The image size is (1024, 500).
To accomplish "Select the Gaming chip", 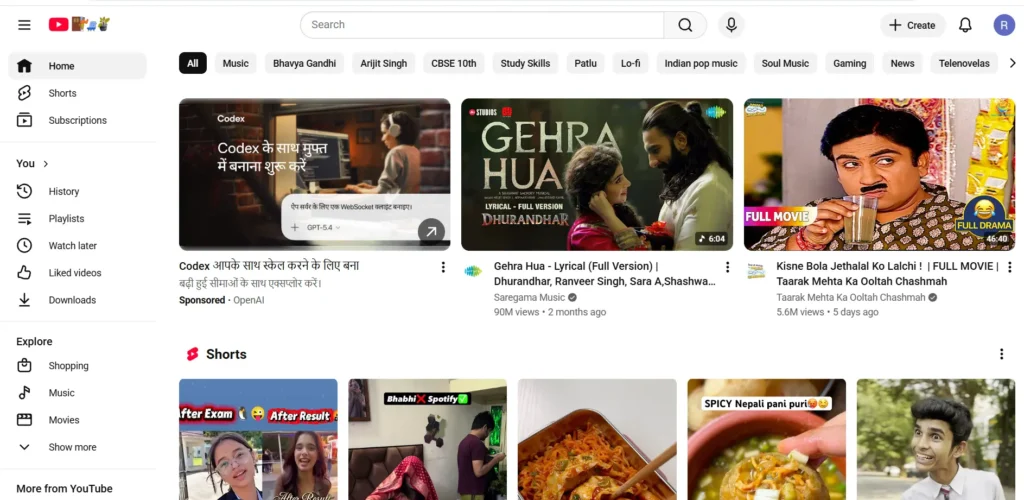I will [x=850, y=63].
